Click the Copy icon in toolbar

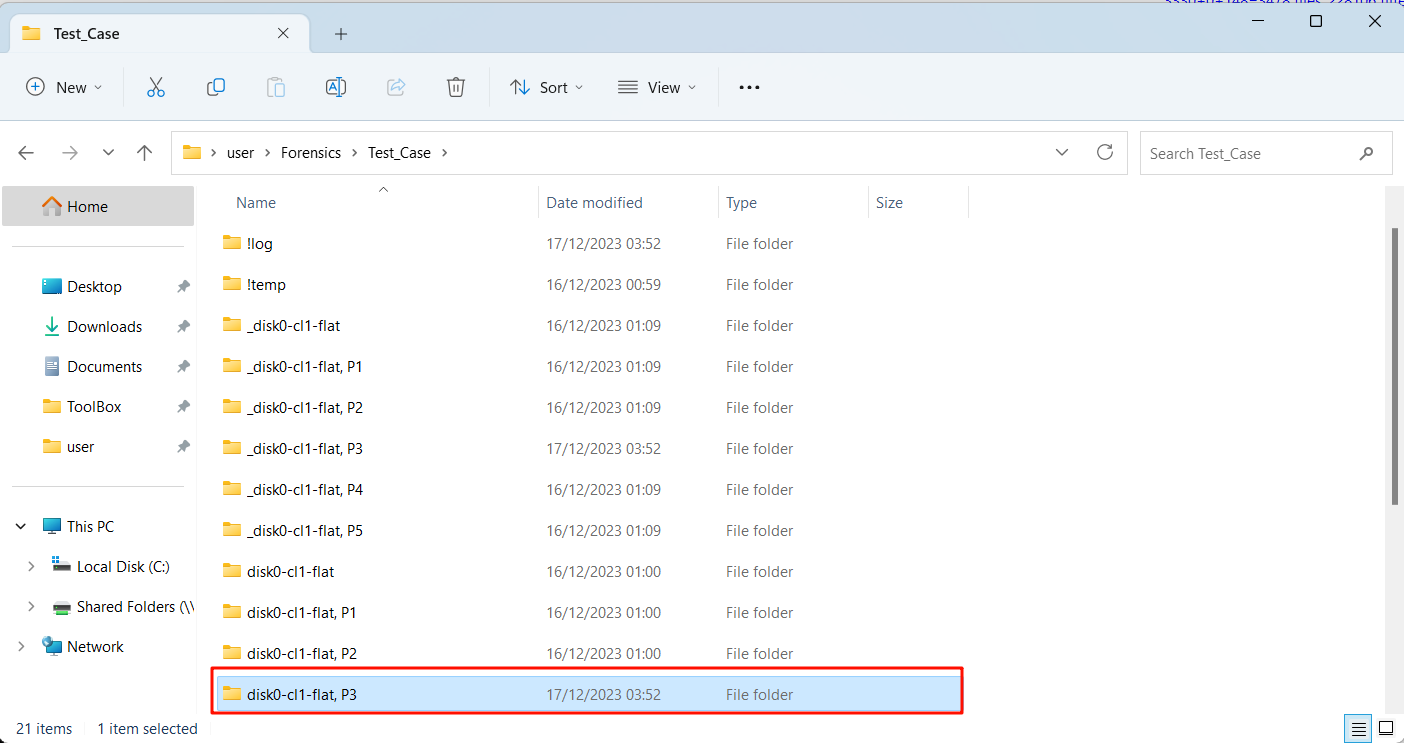click(216, 88)
